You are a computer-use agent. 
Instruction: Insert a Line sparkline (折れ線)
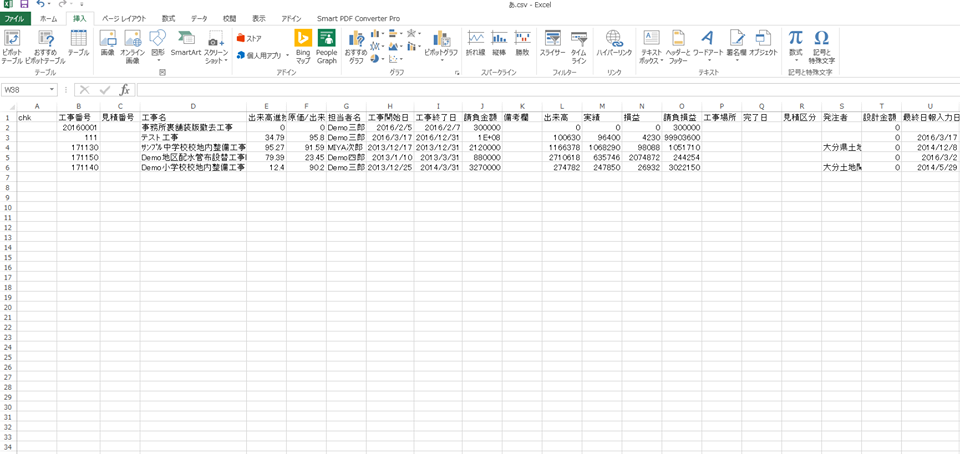(x=476, y=43)
